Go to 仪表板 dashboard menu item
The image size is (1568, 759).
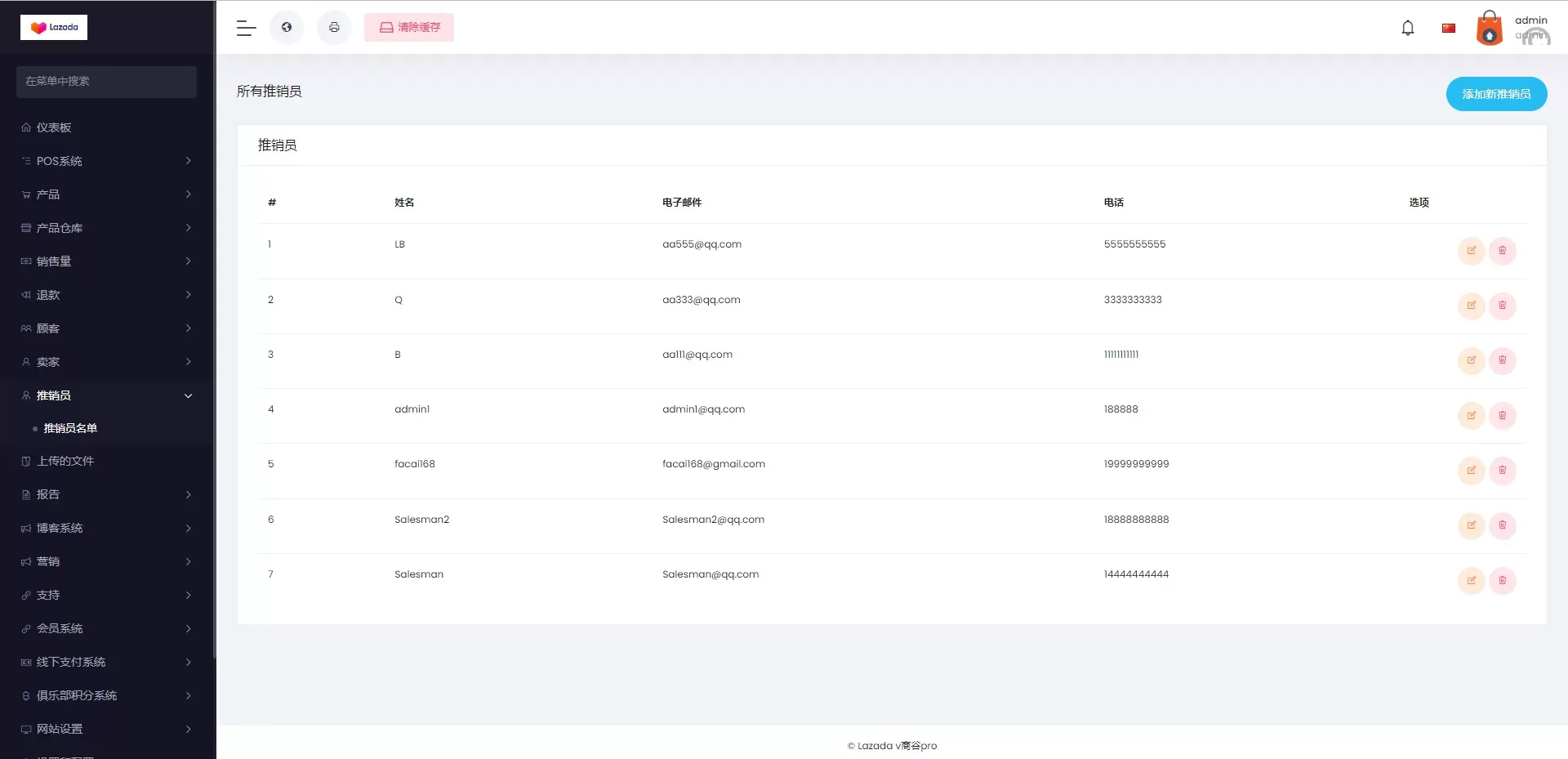click(54, 127)
